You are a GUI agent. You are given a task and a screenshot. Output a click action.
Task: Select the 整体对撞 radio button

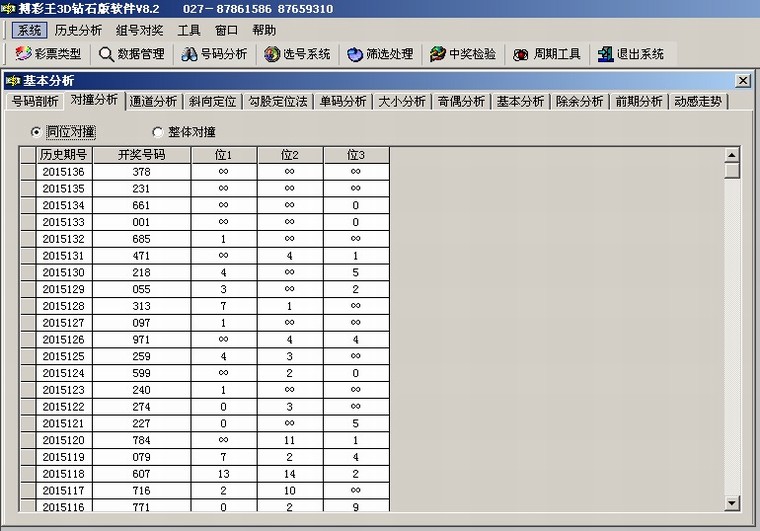157,131
